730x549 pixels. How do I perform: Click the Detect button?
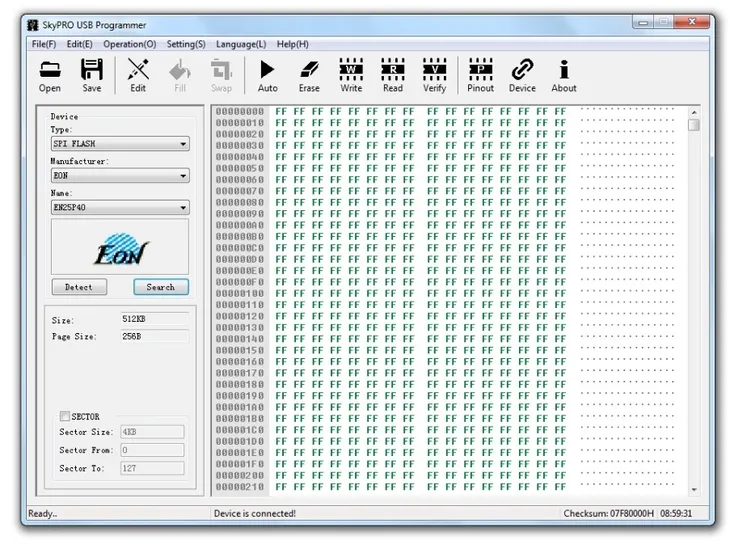pyautogui.click(x=79, y=287)
